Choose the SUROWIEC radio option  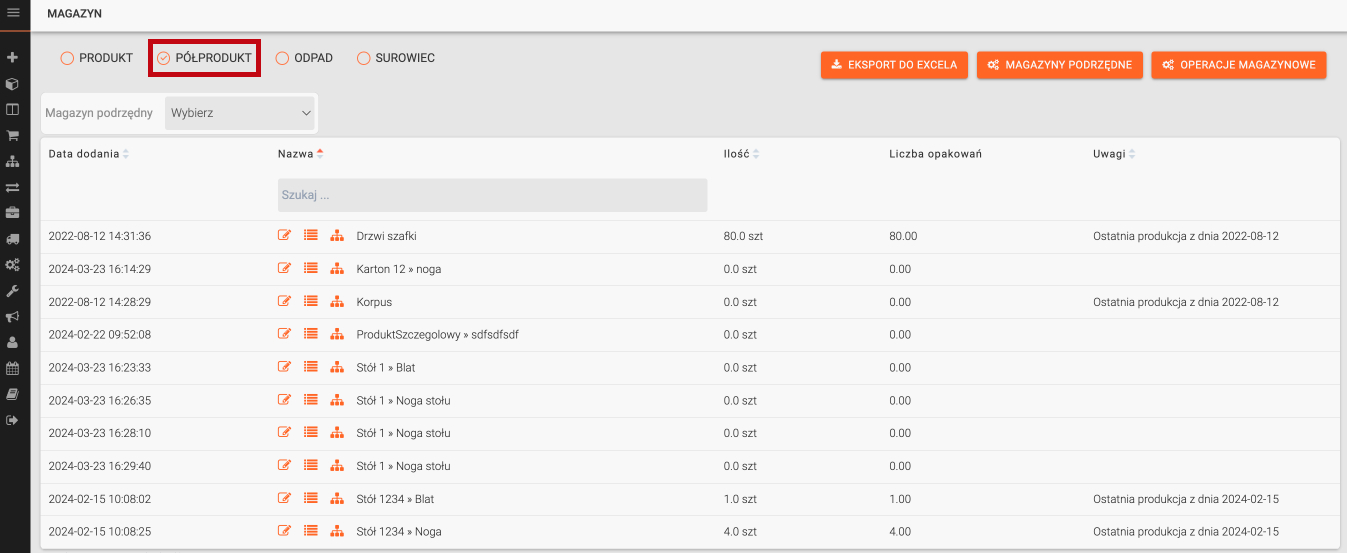click(364, 58)
